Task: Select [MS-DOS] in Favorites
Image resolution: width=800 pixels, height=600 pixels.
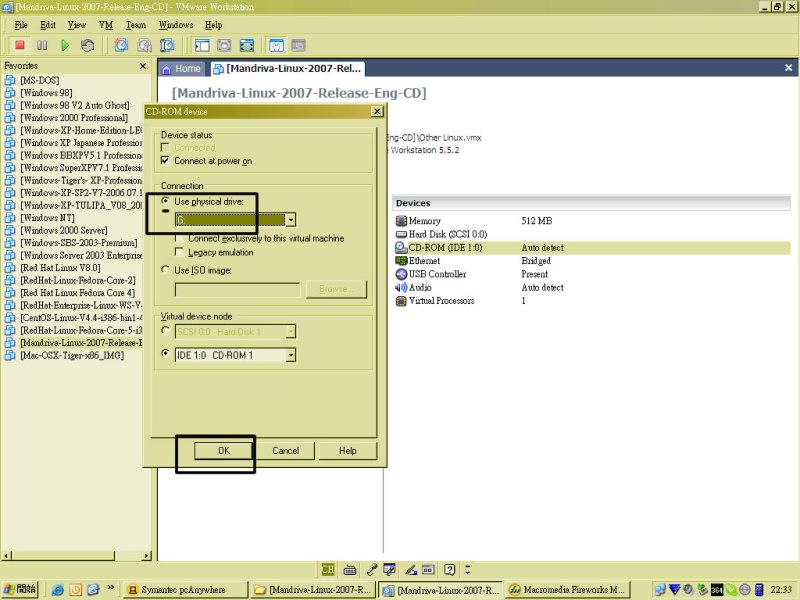Action: (40, 80)
